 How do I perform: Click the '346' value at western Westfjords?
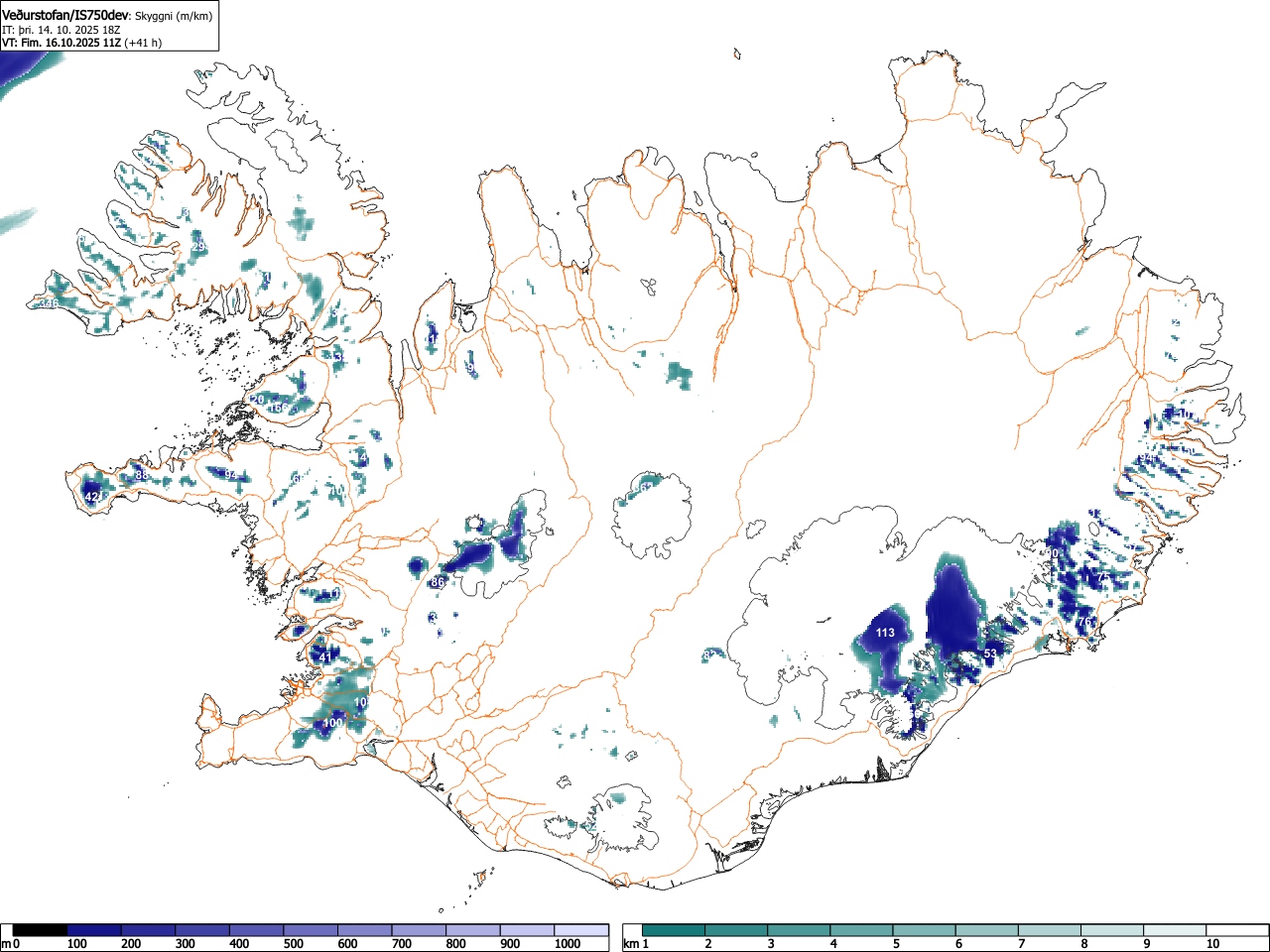(x=48, y=303)
